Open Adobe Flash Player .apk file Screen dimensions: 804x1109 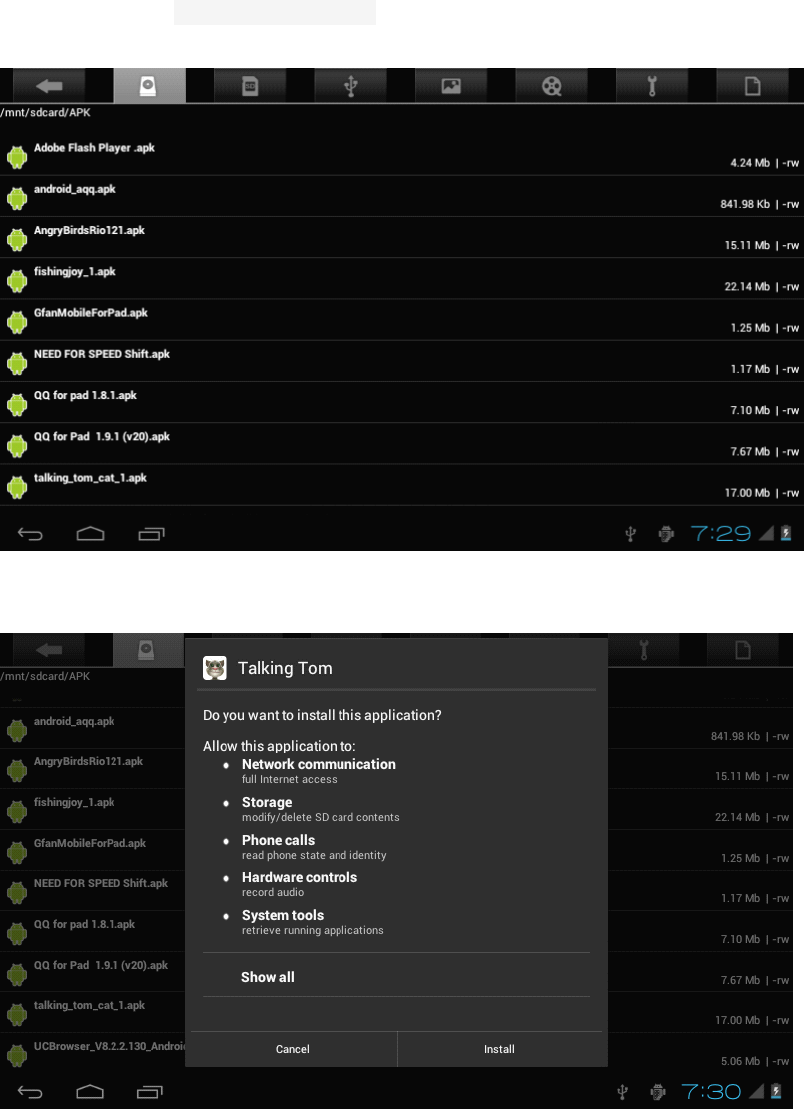[402, 155]
